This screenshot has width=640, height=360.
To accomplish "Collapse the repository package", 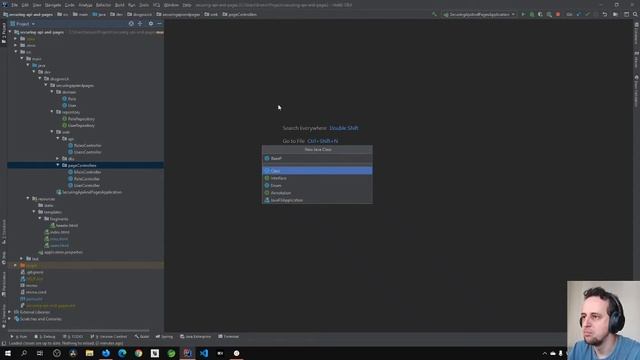I will click(x=52, y=112).
